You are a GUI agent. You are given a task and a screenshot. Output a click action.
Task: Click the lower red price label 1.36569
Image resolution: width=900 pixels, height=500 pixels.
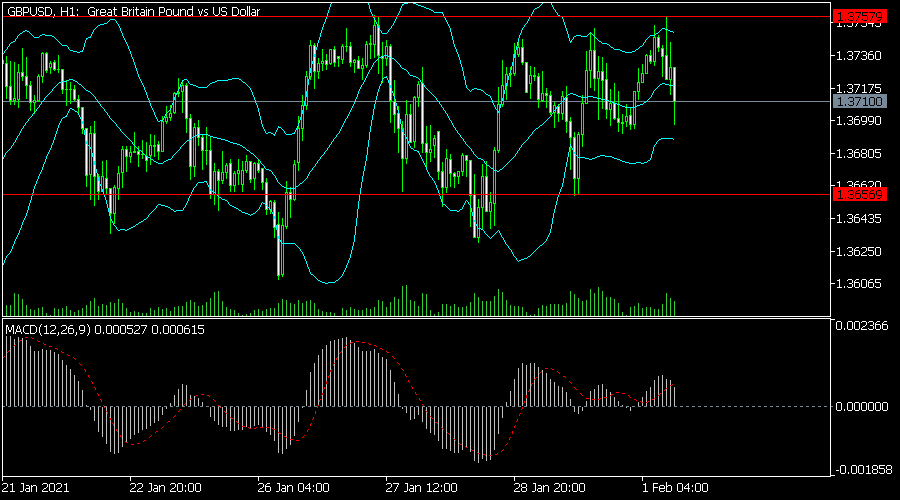(858, 194)
